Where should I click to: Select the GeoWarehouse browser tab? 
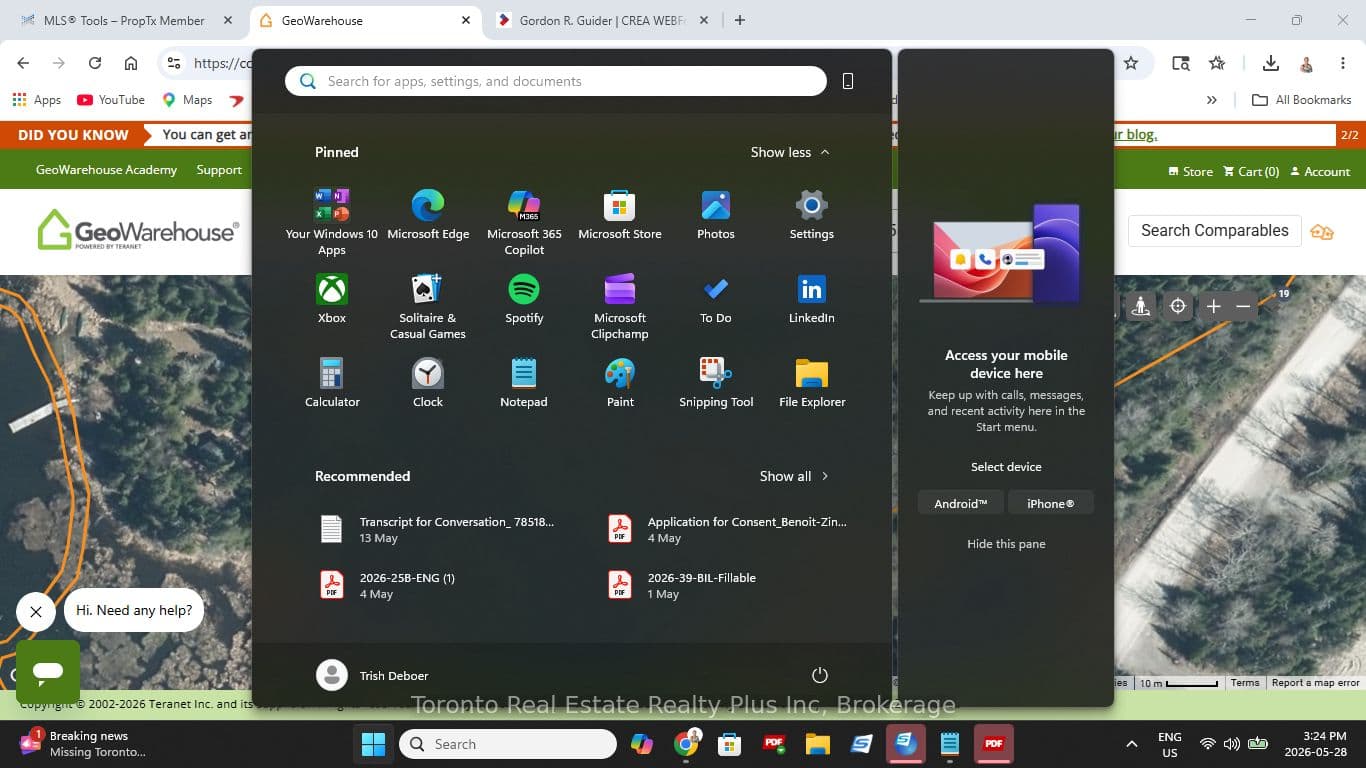pyautogui.click(x=364, y=20)
